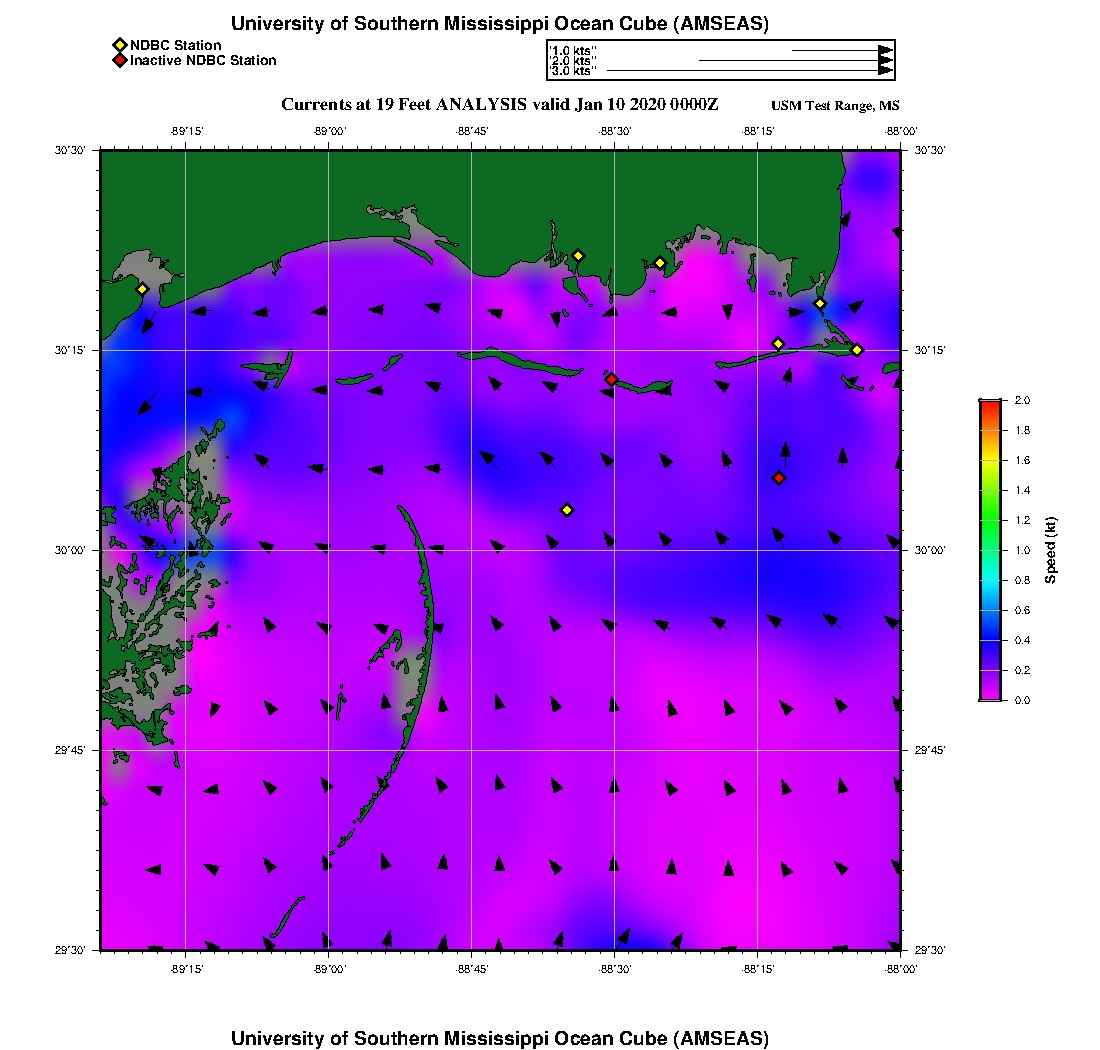Click the magenta bottom of the speed color bar
The height and width of the screenshot is (1050, 1100).
point(990,696)
